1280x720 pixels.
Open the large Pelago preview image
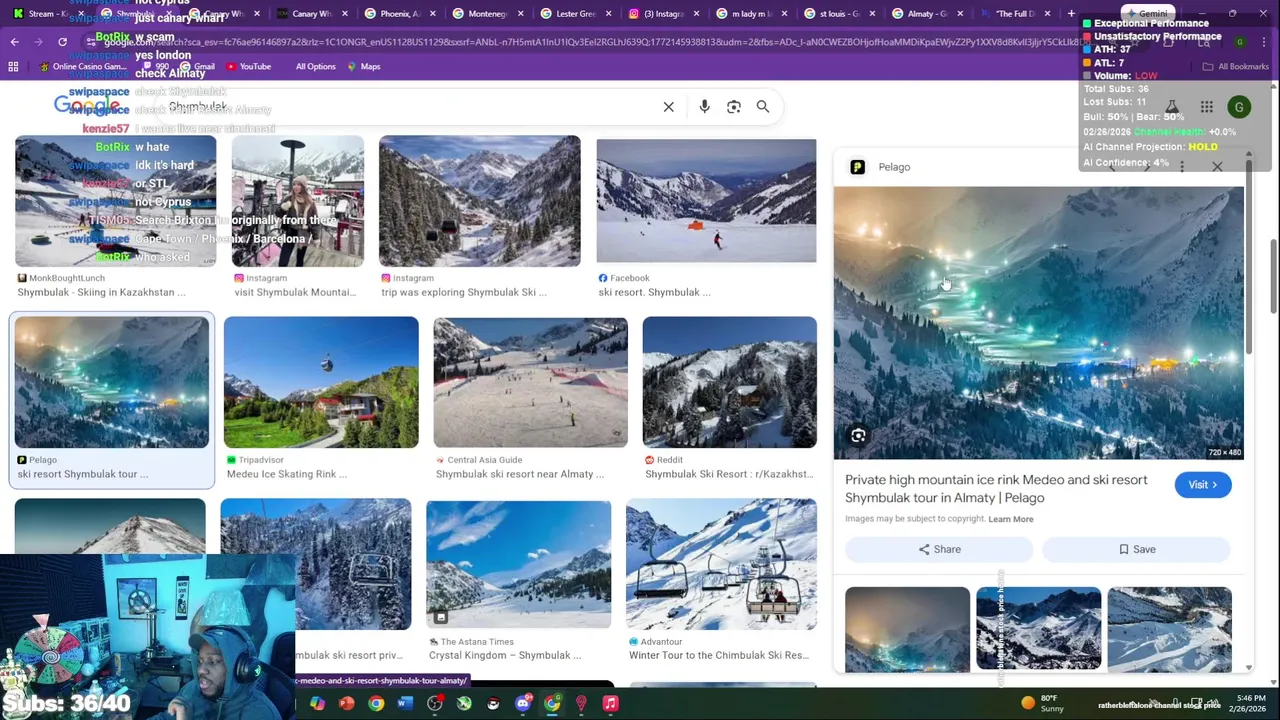click(x=1038, y=323)
